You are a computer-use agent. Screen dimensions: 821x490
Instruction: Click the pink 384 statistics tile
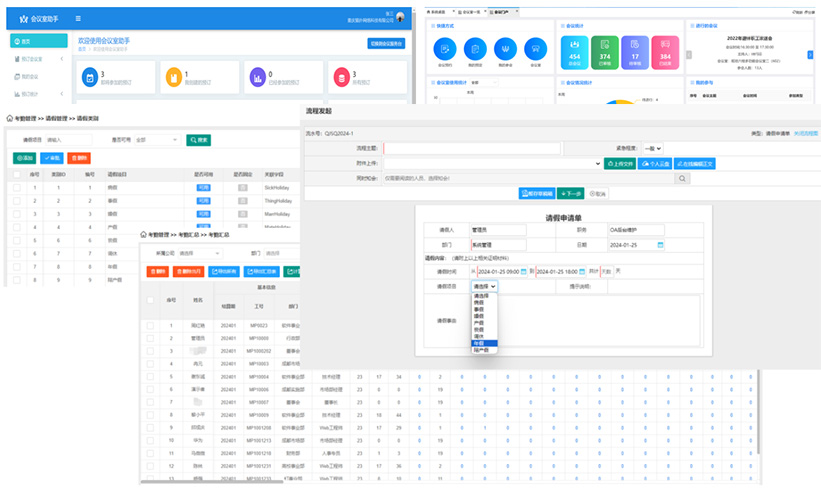[x=665, y=52]
